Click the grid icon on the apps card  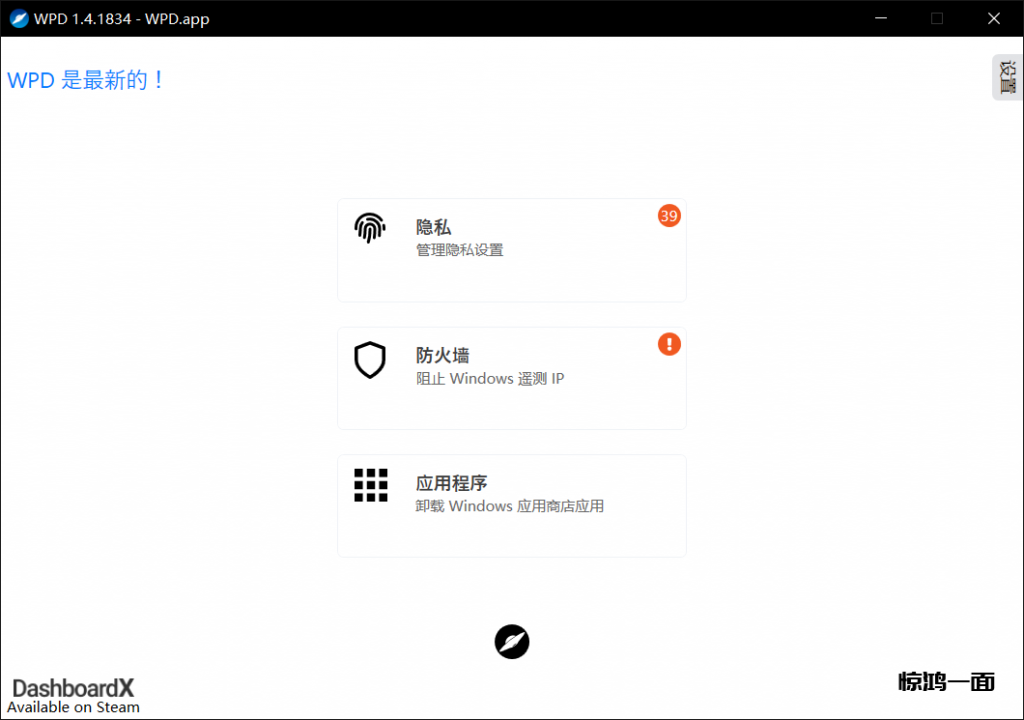click(370, 485)
